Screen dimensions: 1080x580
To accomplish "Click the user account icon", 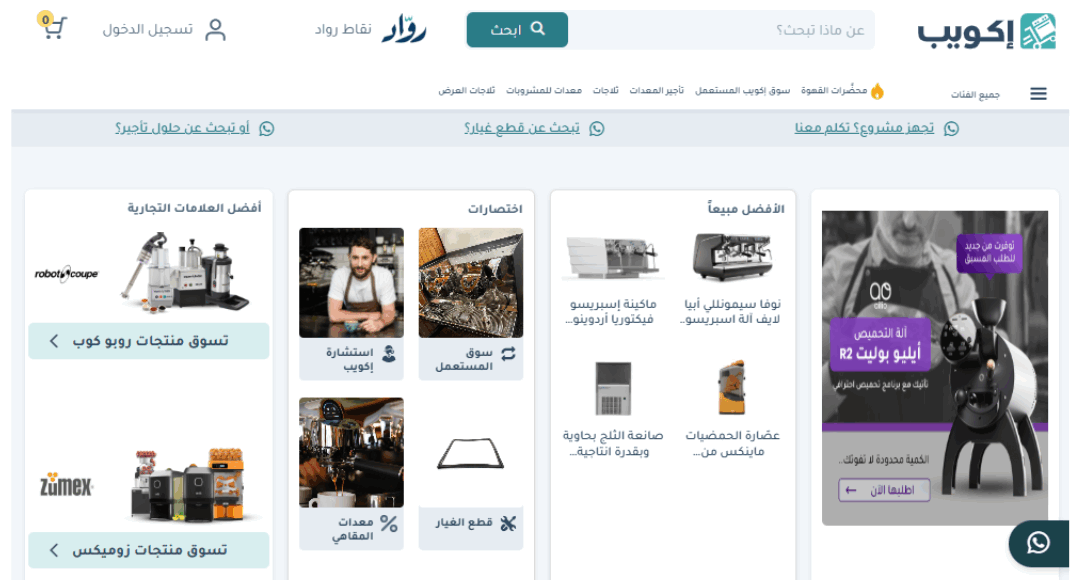I will (x=215, y=30).
